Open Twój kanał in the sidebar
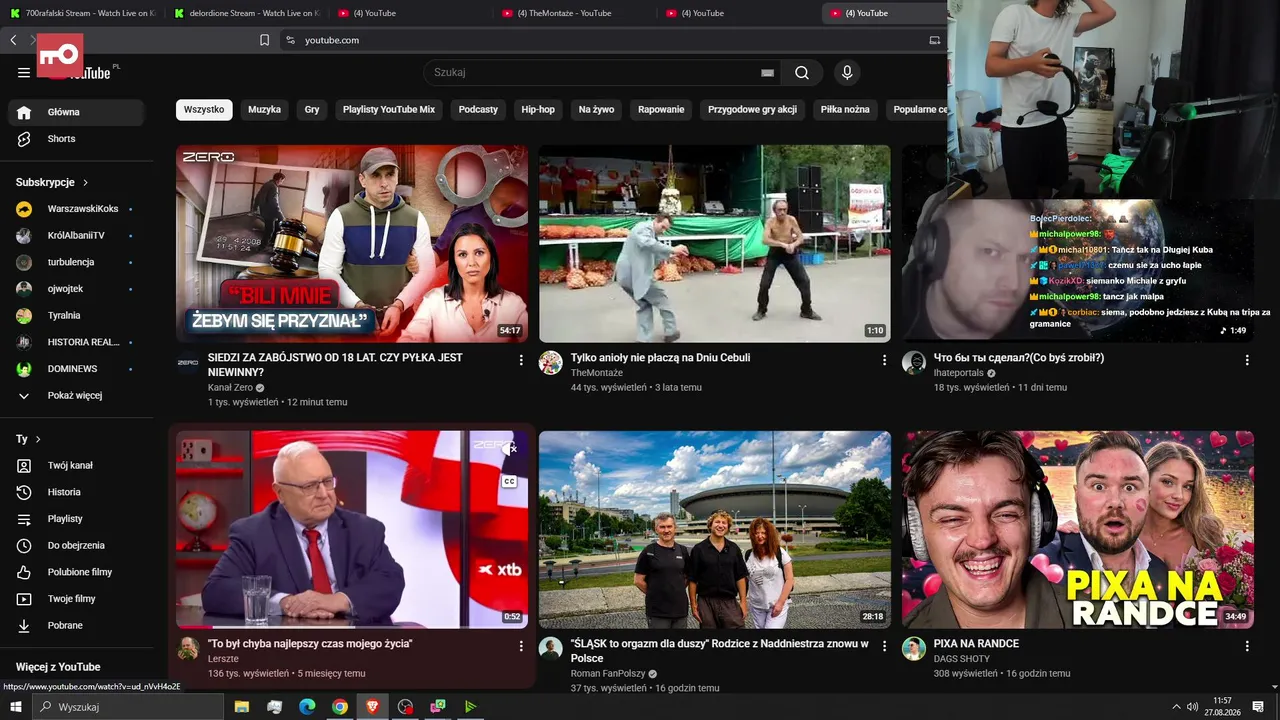The height and width of the screenshot is (720, 1280). pos(76,465)
